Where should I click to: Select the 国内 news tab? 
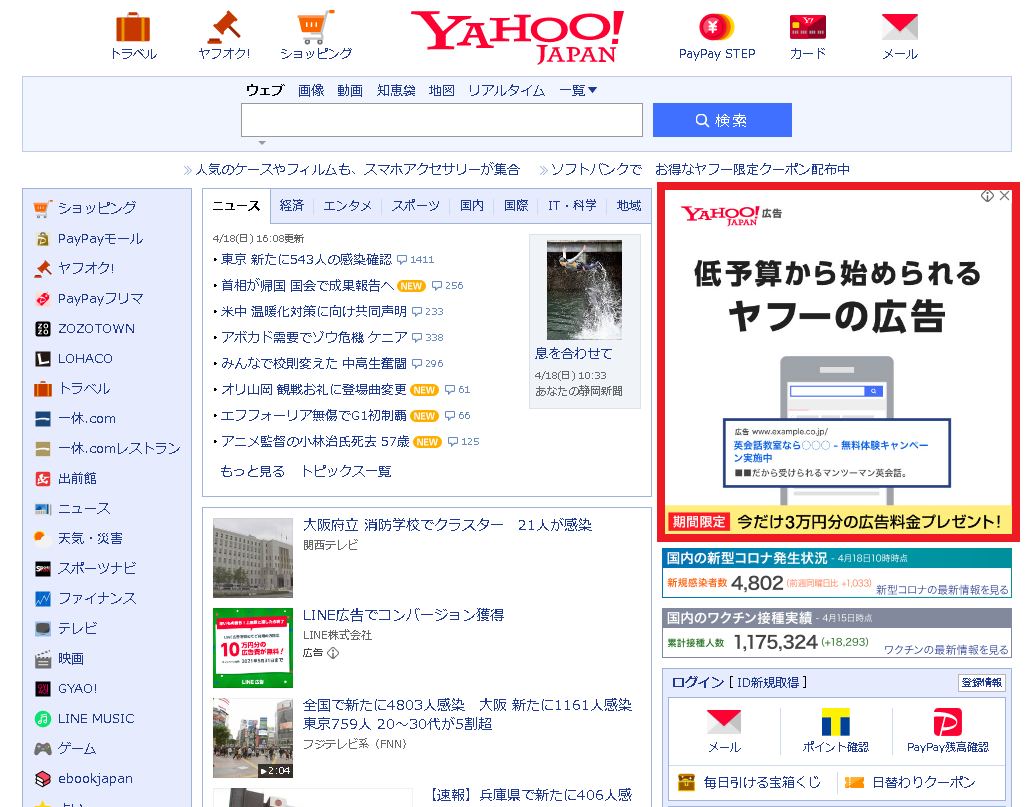tap(472, 206)
